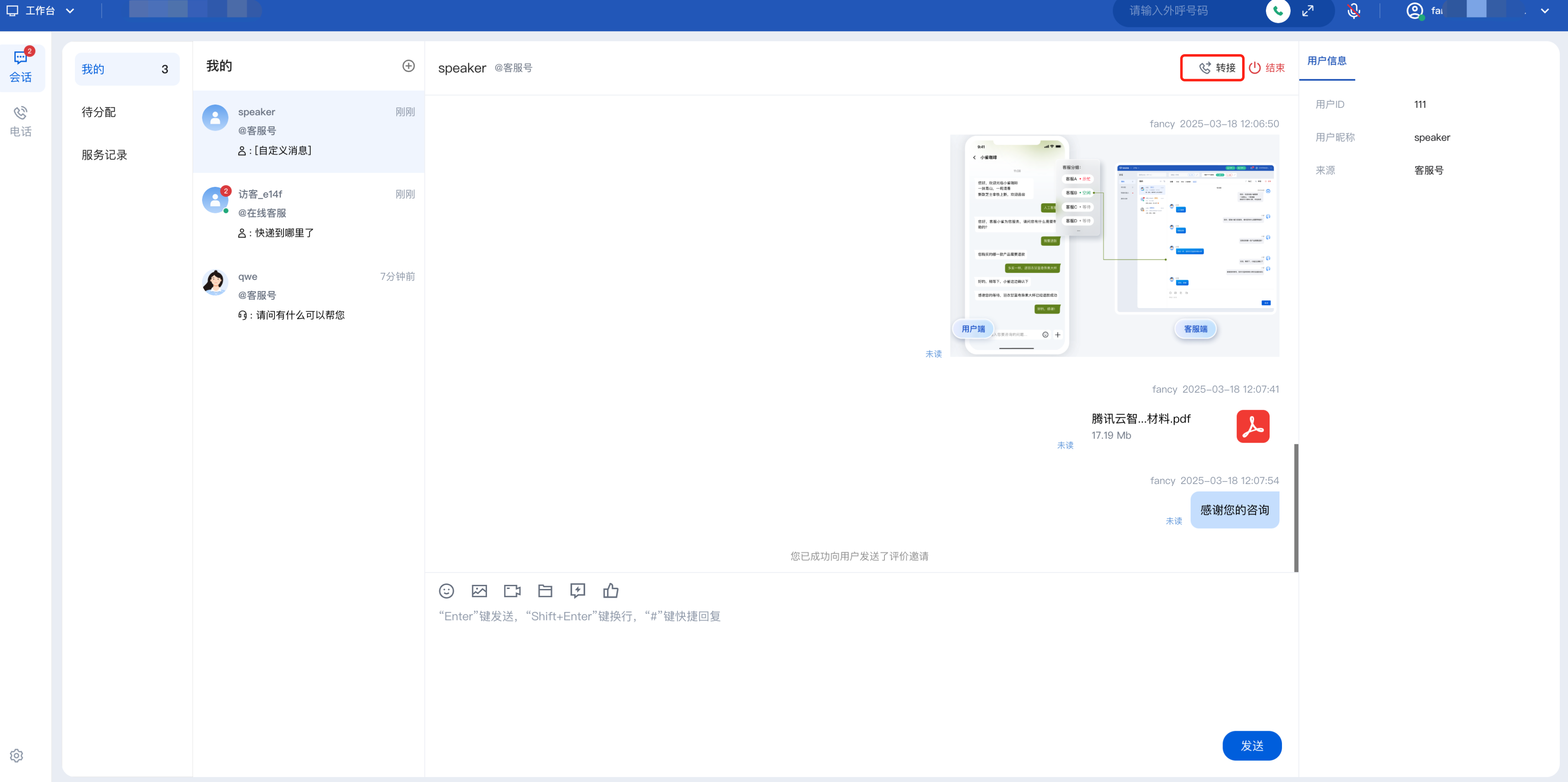Click the plus icon beside 我的 header
Screen dimensions: 1568x782
[x=409, y=66]
